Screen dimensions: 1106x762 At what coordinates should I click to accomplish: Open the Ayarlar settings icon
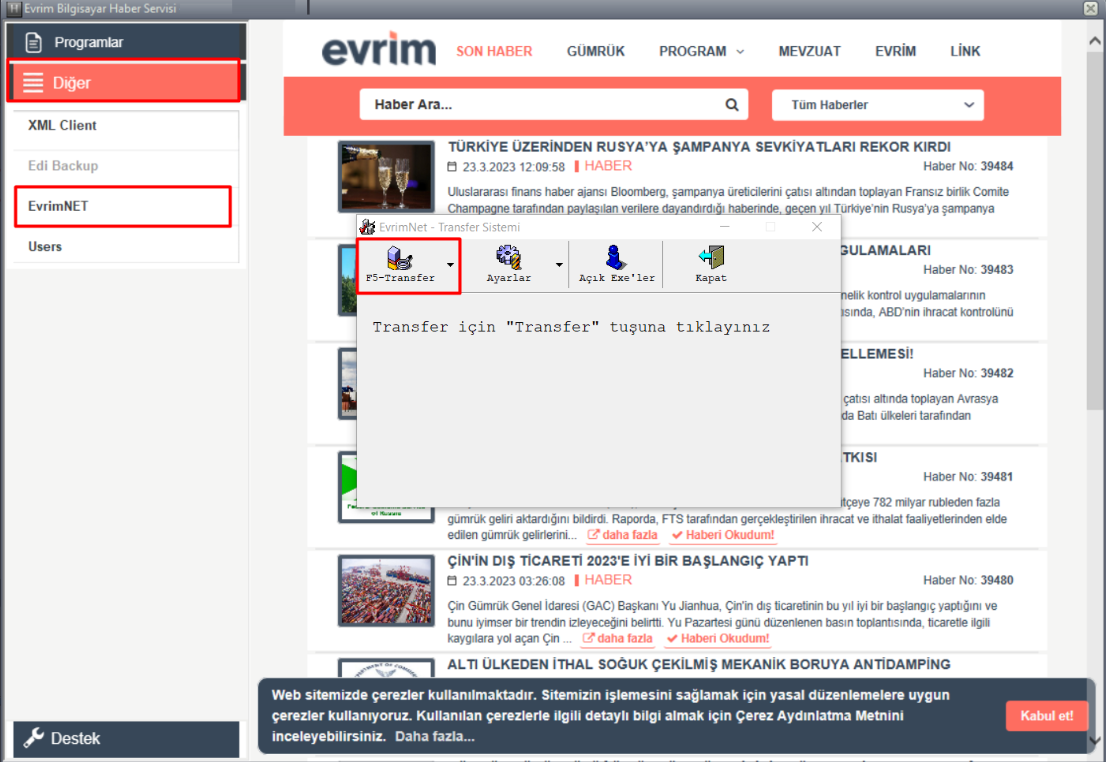(508, 259)
